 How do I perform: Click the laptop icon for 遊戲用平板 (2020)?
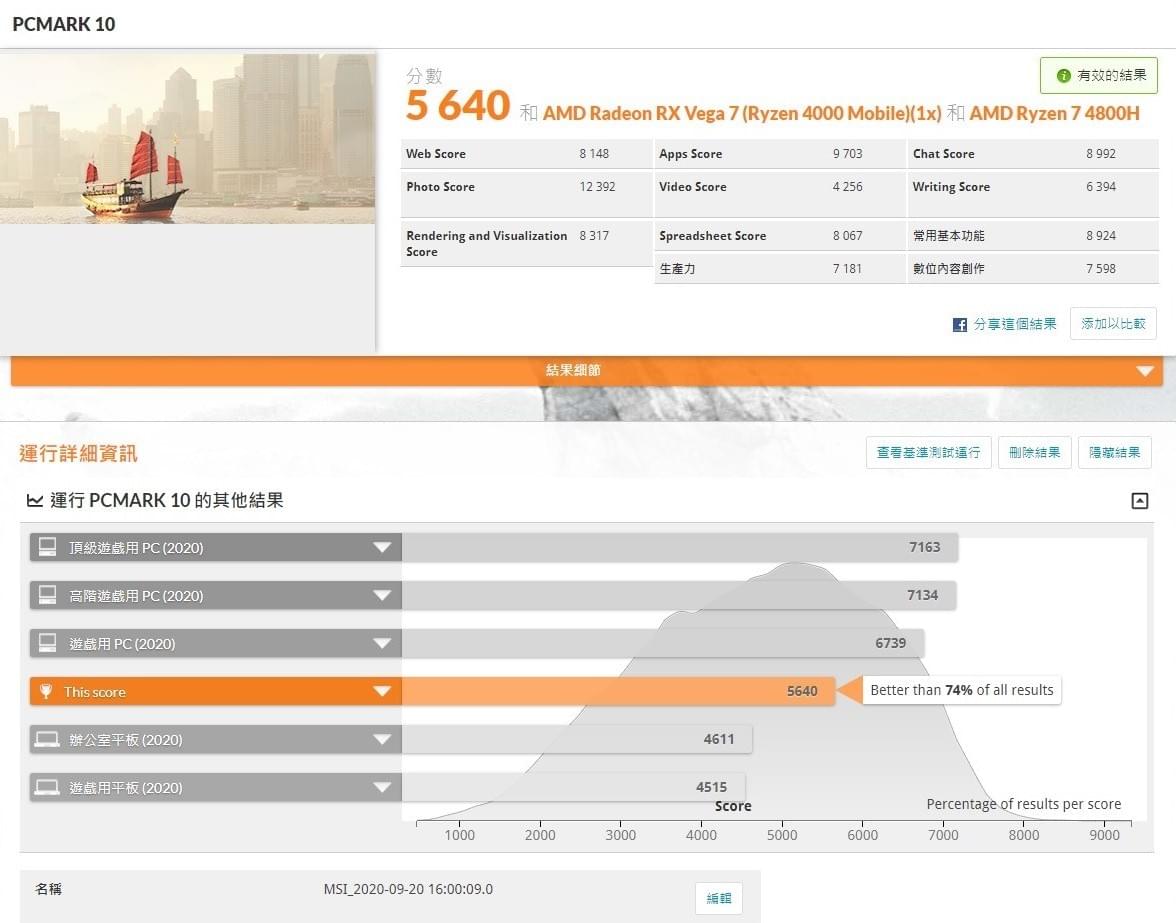46,787
